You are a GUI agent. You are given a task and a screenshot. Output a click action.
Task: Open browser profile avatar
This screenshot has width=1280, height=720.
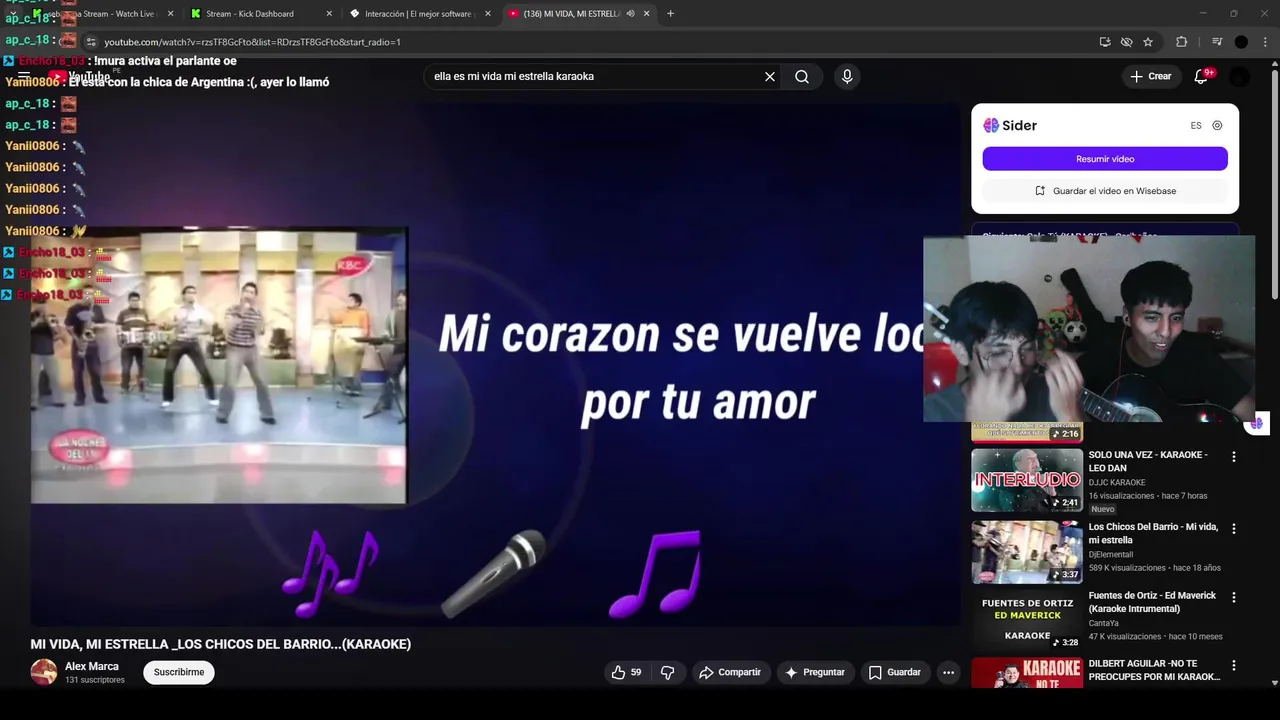click(1241, 42)
